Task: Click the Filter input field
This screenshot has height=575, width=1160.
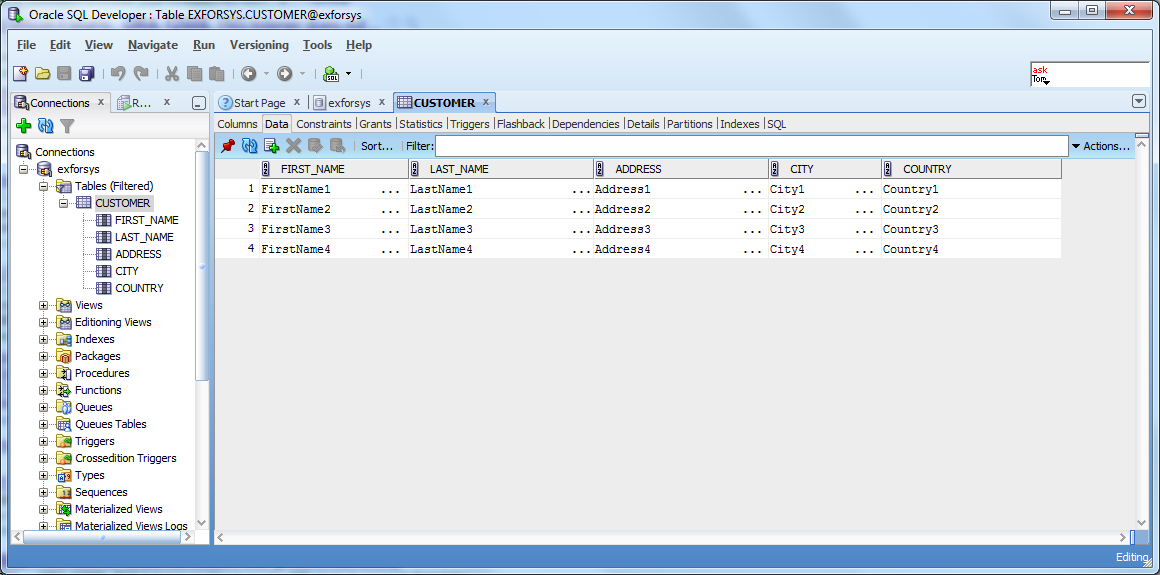Action: [x=750, y=146]
